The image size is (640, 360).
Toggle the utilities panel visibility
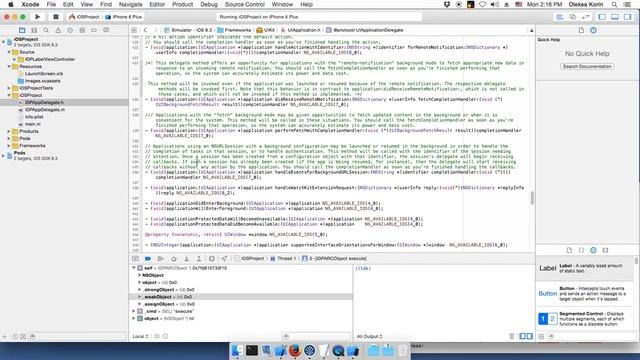click(627, 17)
